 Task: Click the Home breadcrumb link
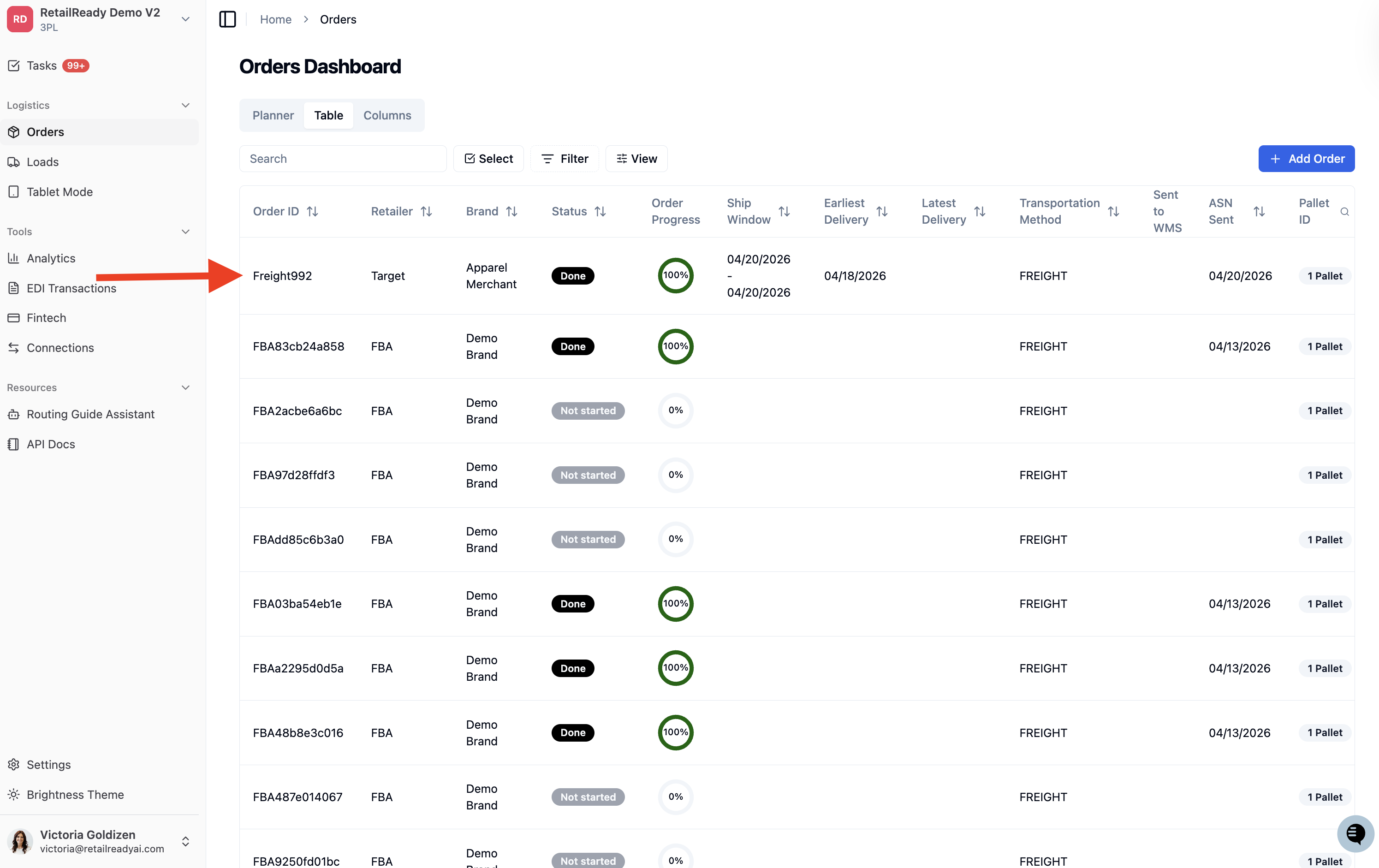(x=275, y=19)
